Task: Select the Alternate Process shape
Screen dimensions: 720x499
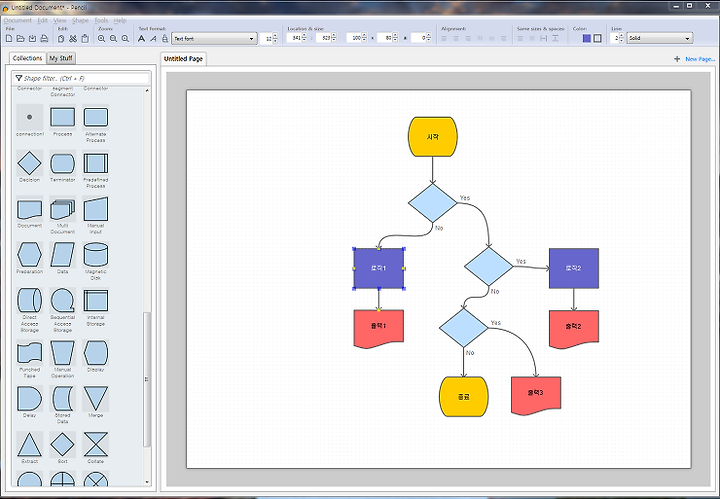Action: click(x=96, y=118)
